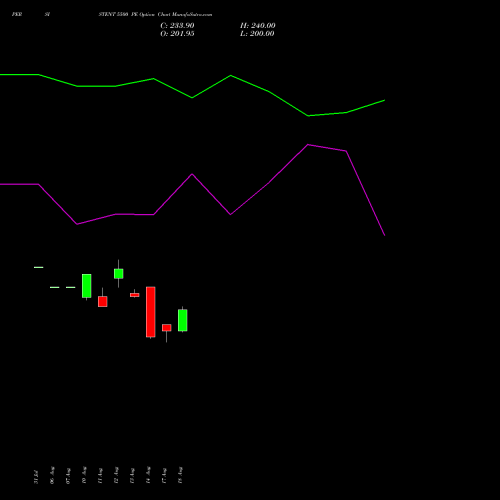Click the tall red candlestick for 14 Aug
The height and width of the screenshot is (500, 500).
coord(151,312)
